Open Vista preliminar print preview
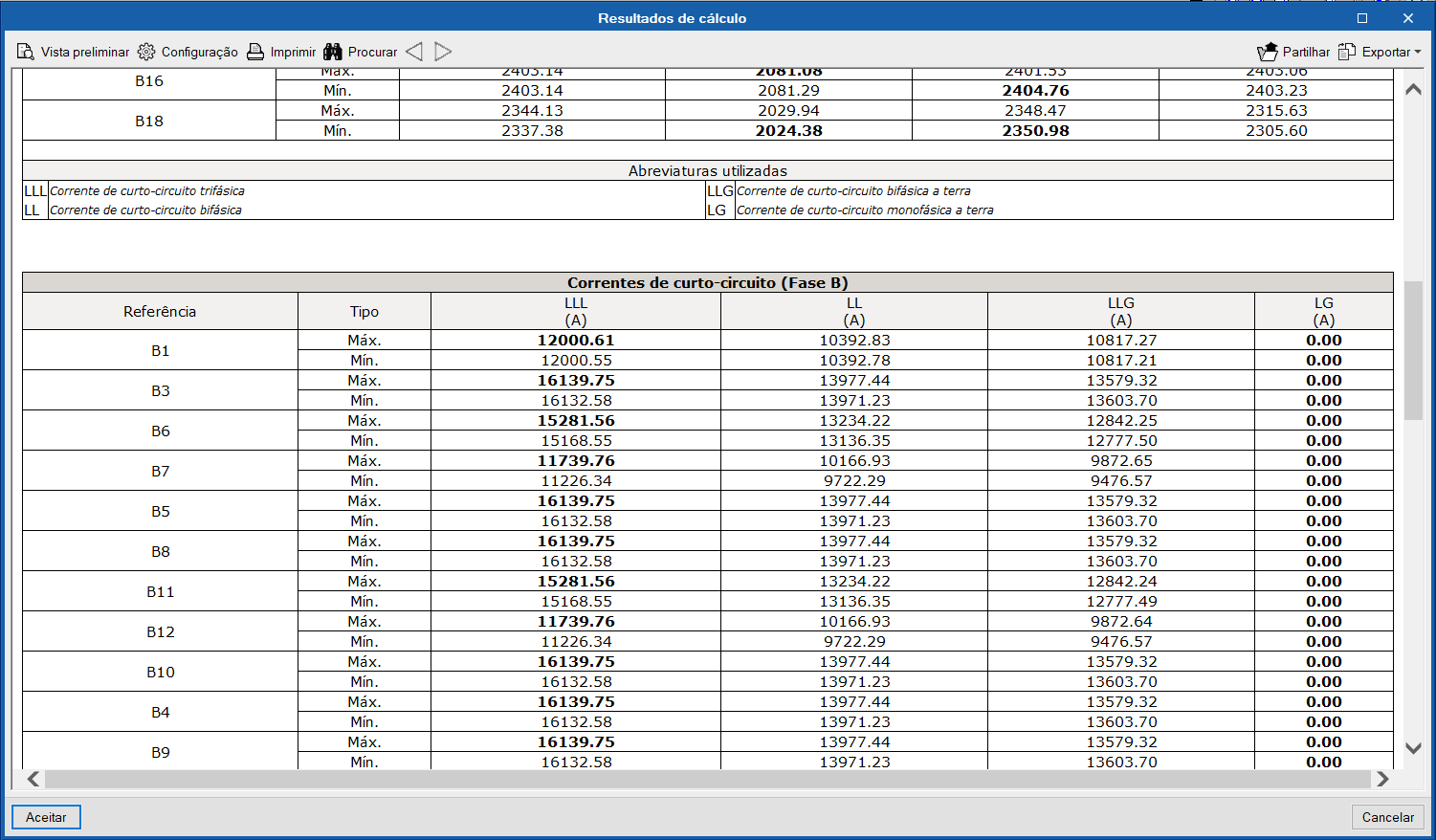 tap(73, 52)
